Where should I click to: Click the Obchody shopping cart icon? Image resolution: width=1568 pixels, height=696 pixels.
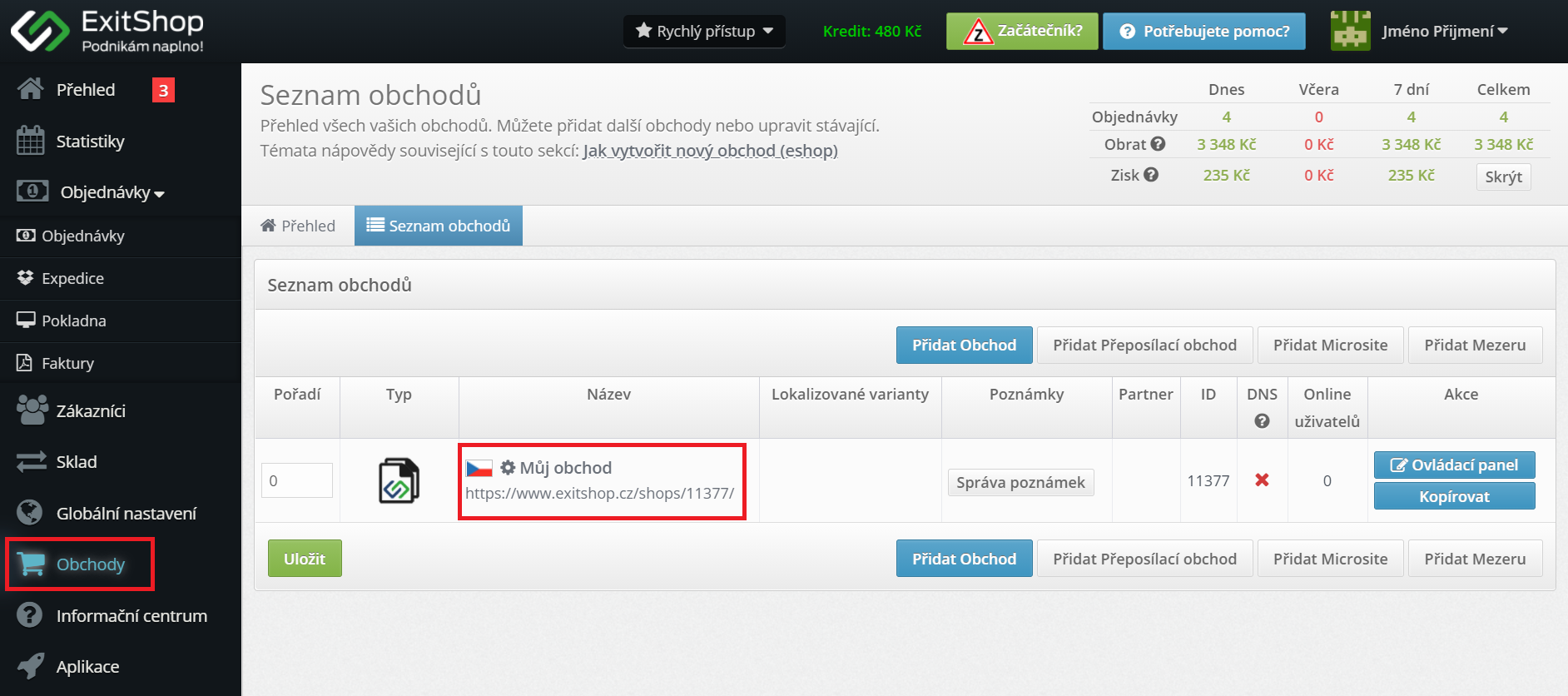tap(32, 564)
